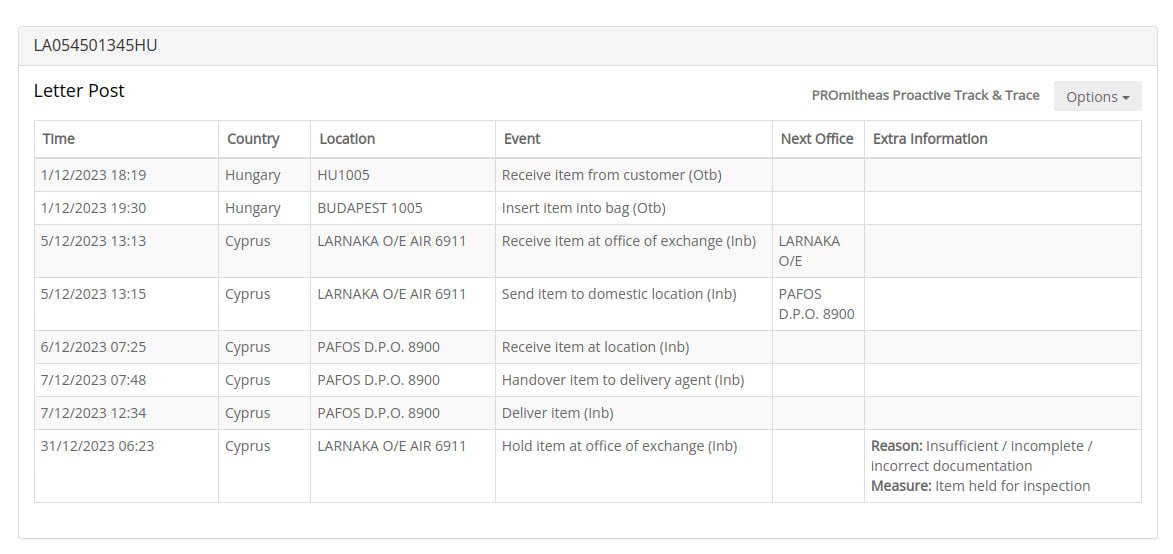Click the Hold item at office of exchange event
This screenshot has height=554, width=1173.
[619, 446]
